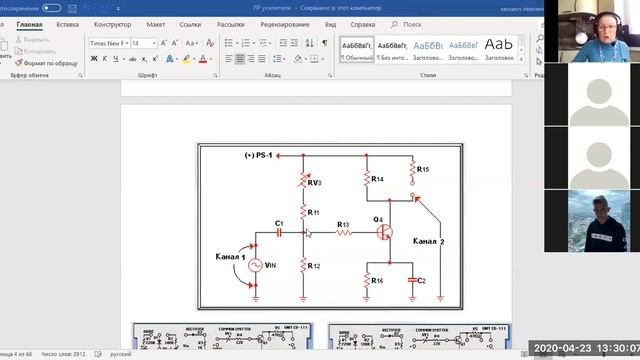This screenshot has width=640, height=360.
Task: Align text left icon
Action: pos(229,59)
